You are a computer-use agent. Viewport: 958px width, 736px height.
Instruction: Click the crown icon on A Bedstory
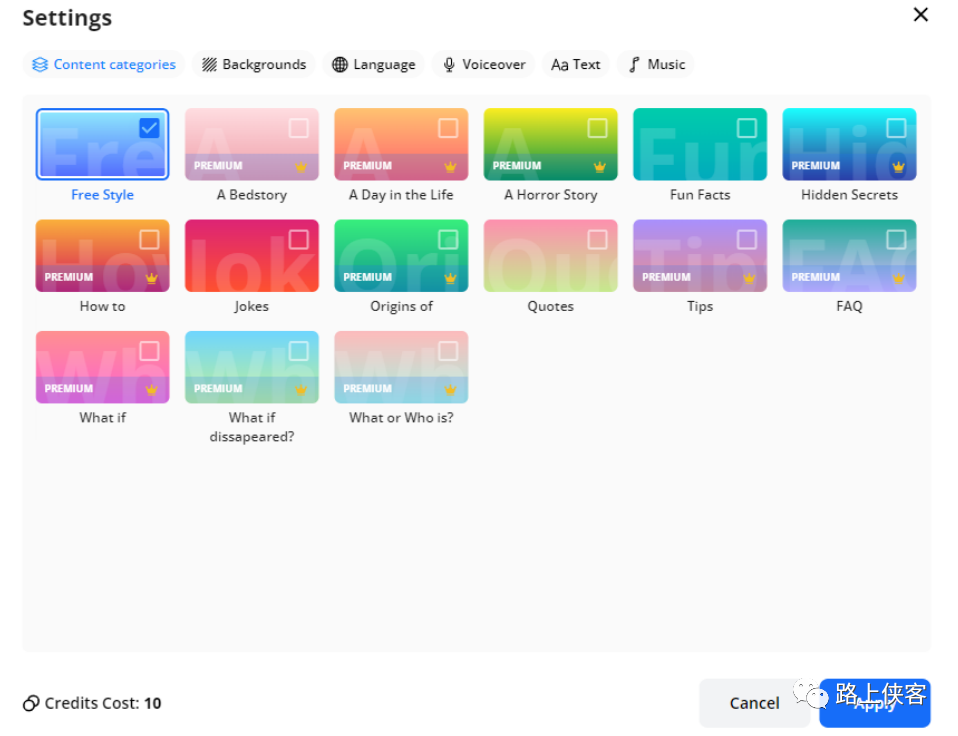tap(300, 166)
